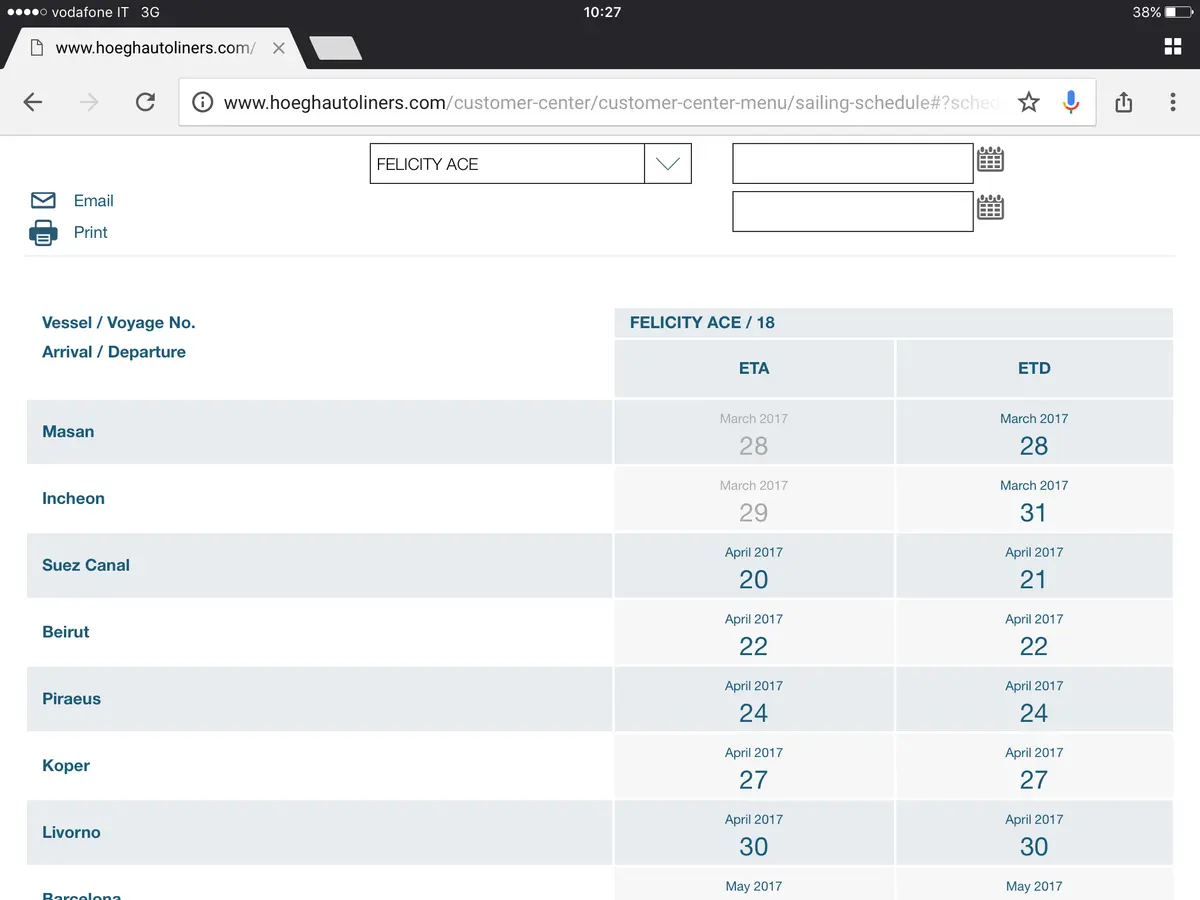Click Piraeus ETD April 24 cell
Image resolution: width=1200 pixels, height=900 pixels.
[x=1034, y=700]
